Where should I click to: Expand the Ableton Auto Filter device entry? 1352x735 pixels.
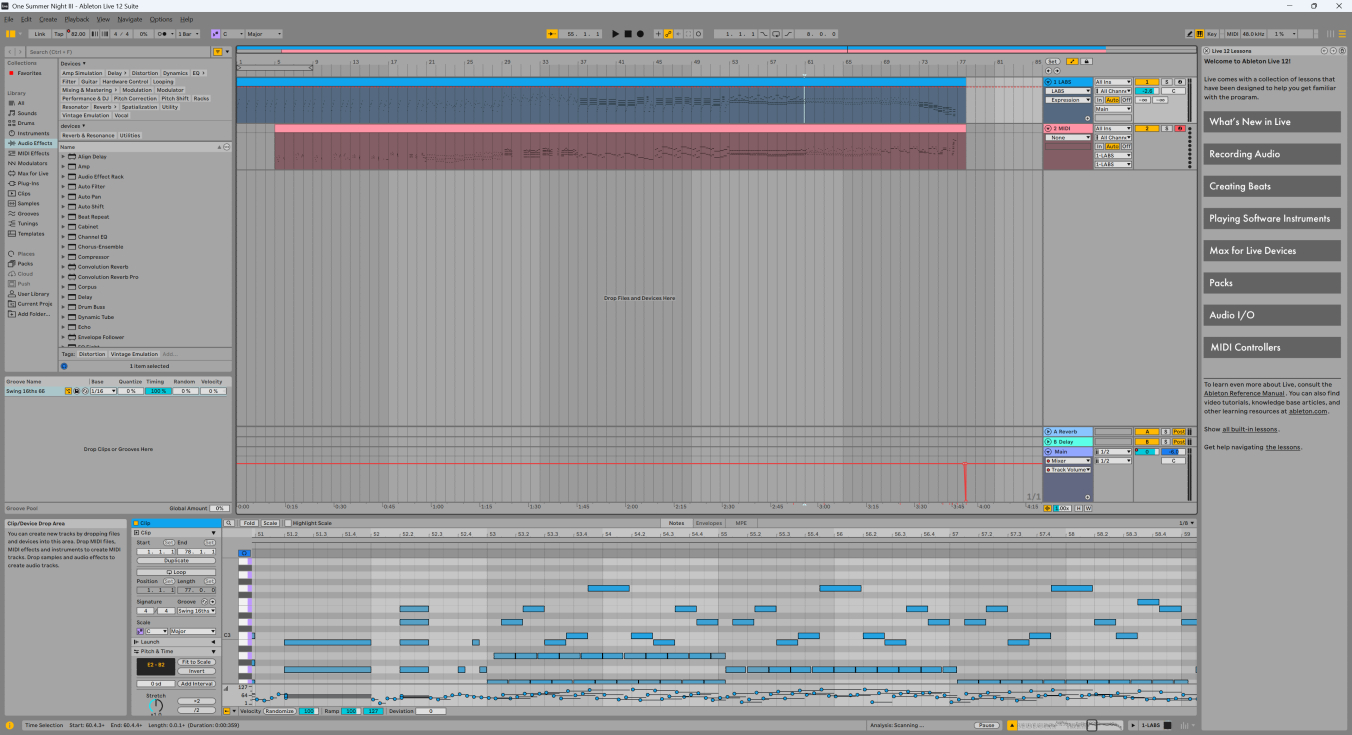point(63,187)
